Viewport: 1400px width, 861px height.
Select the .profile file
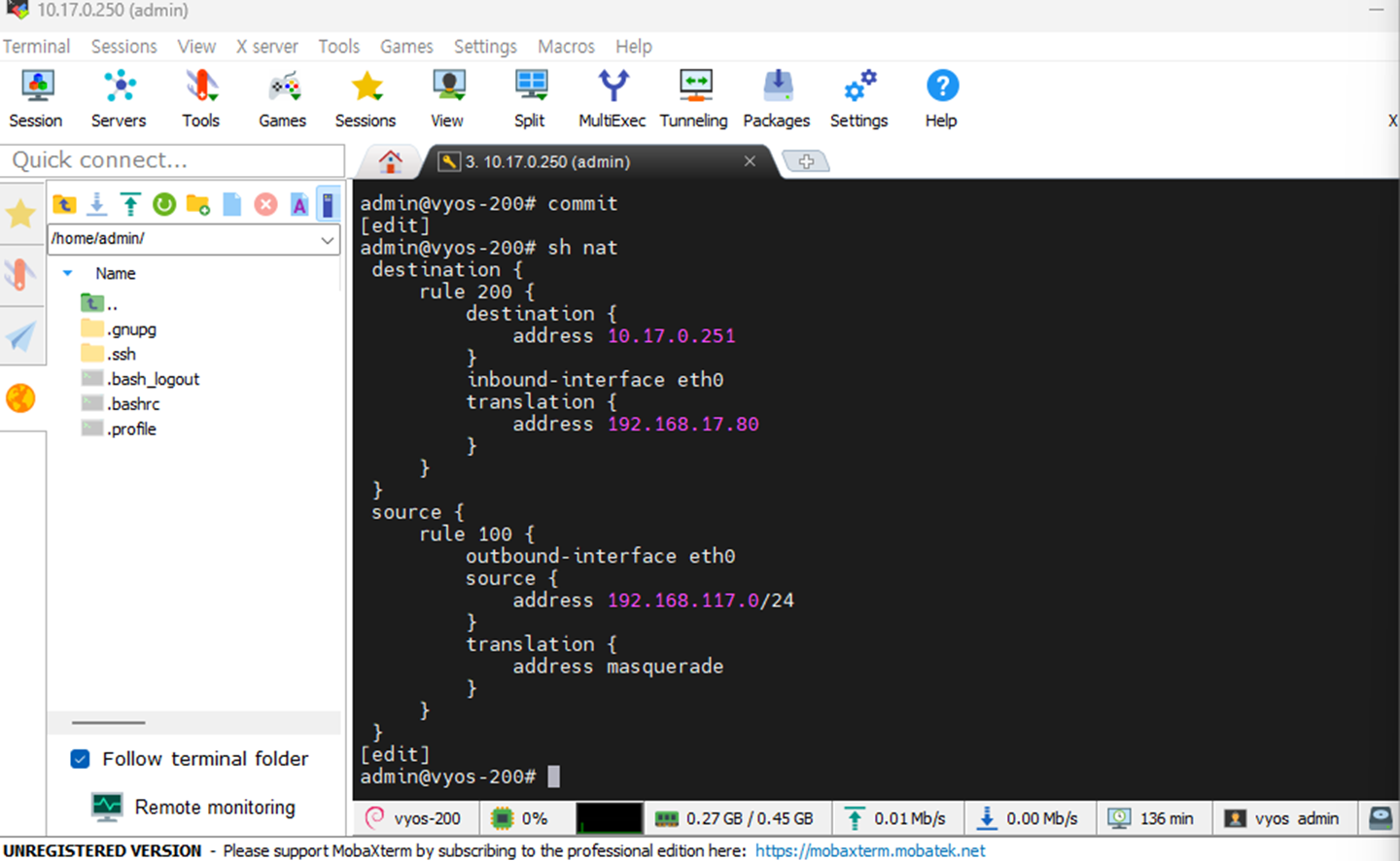pyautogui.click(x=119, y=430)
